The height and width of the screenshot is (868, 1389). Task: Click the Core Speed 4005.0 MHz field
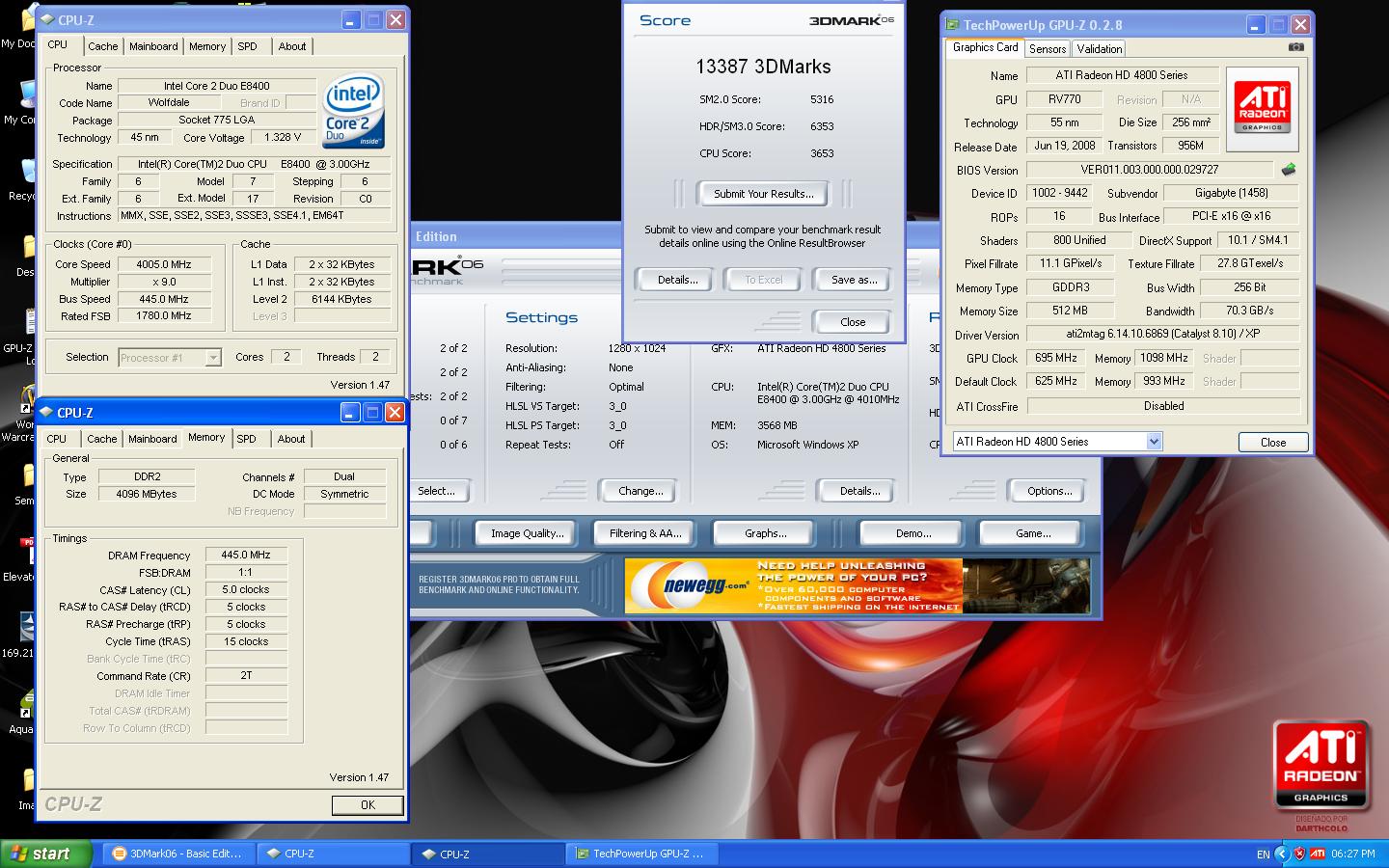tap(164, 263)
